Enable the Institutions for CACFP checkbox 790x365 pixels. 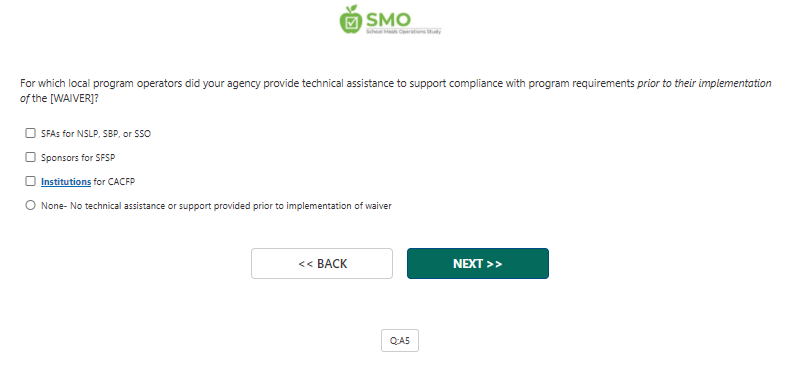31,181
